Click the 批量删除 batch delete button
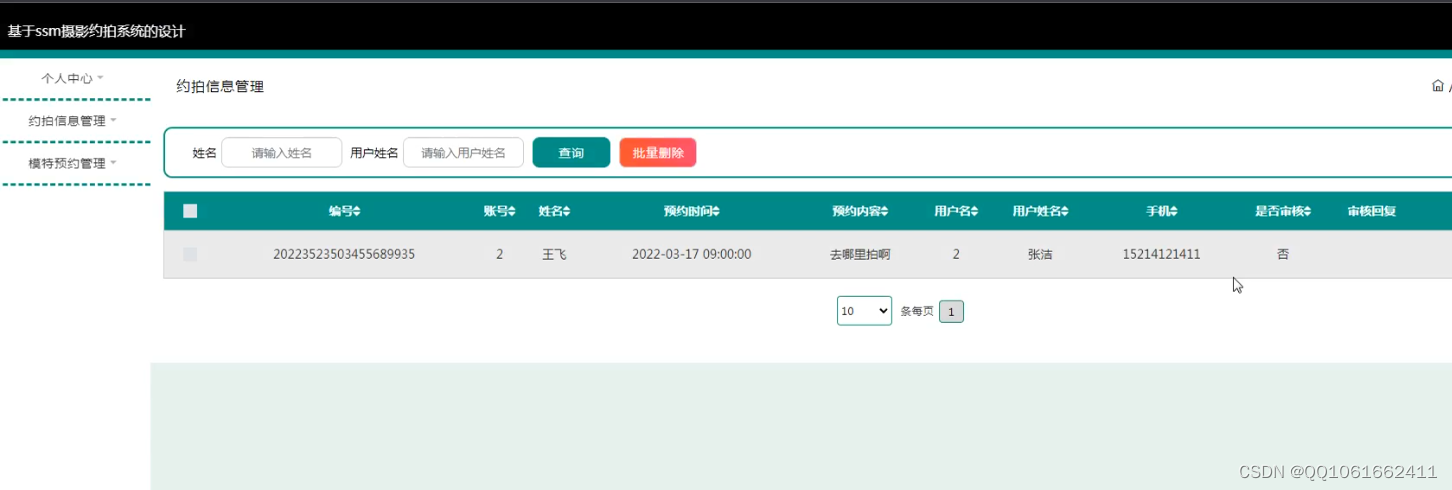The height and width of the screenshot is (490, 1452). pos(658,153)
